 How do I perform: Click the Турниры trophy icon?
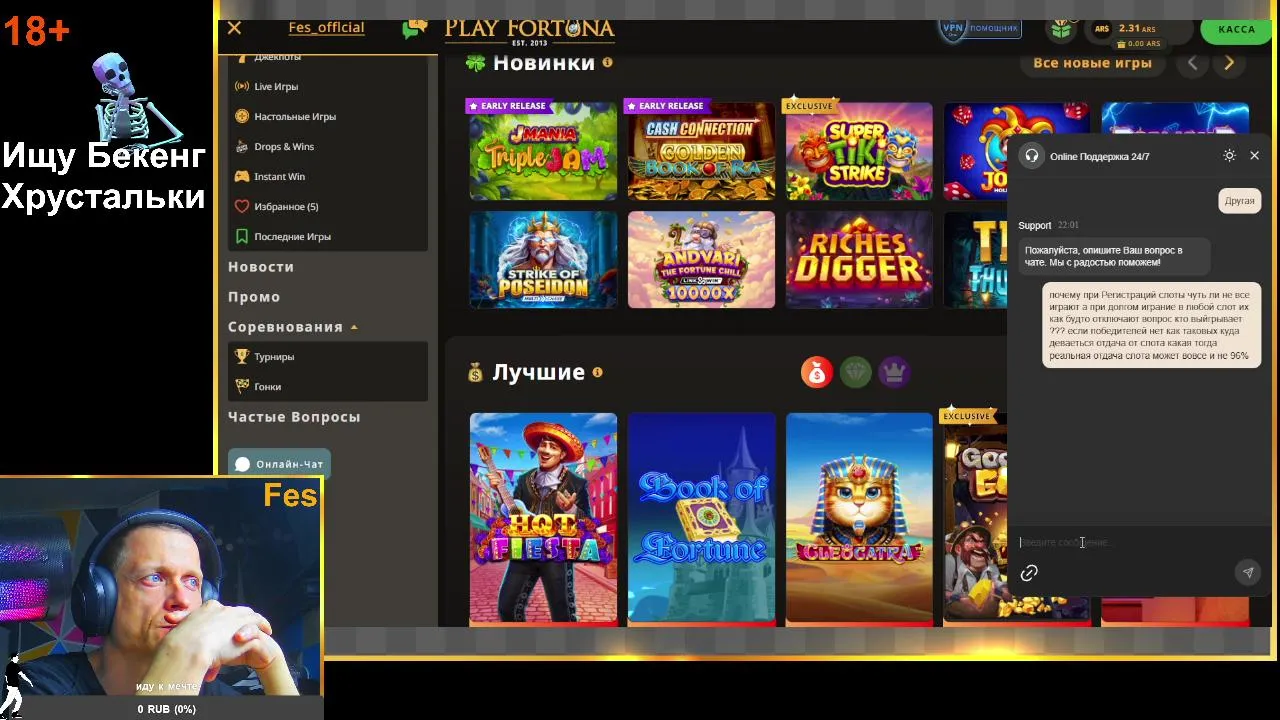[242, 356]
